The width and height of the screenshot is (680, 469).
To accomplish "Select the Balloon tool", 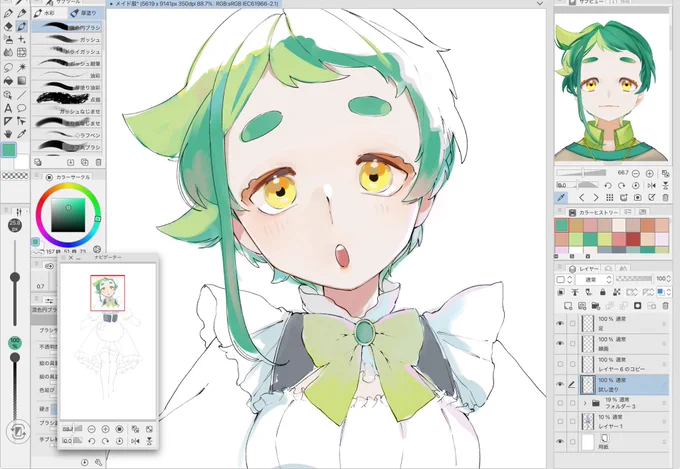I will (22, 108).
